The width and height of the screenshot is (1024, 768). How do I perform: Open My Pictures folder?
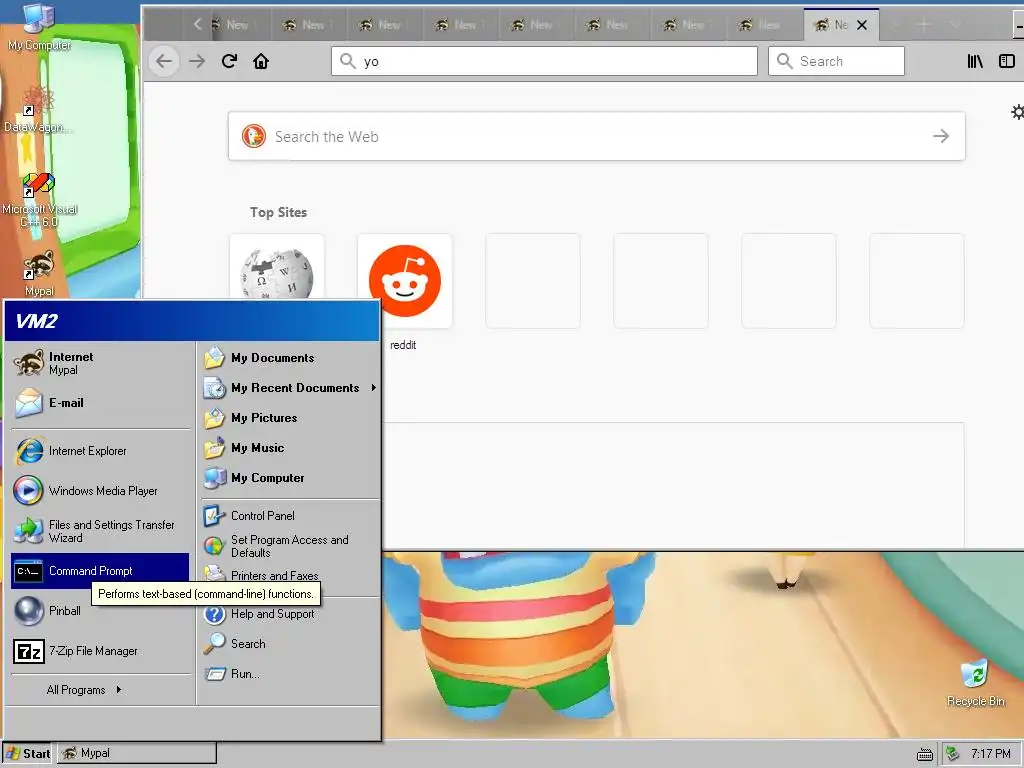point(290,418)
